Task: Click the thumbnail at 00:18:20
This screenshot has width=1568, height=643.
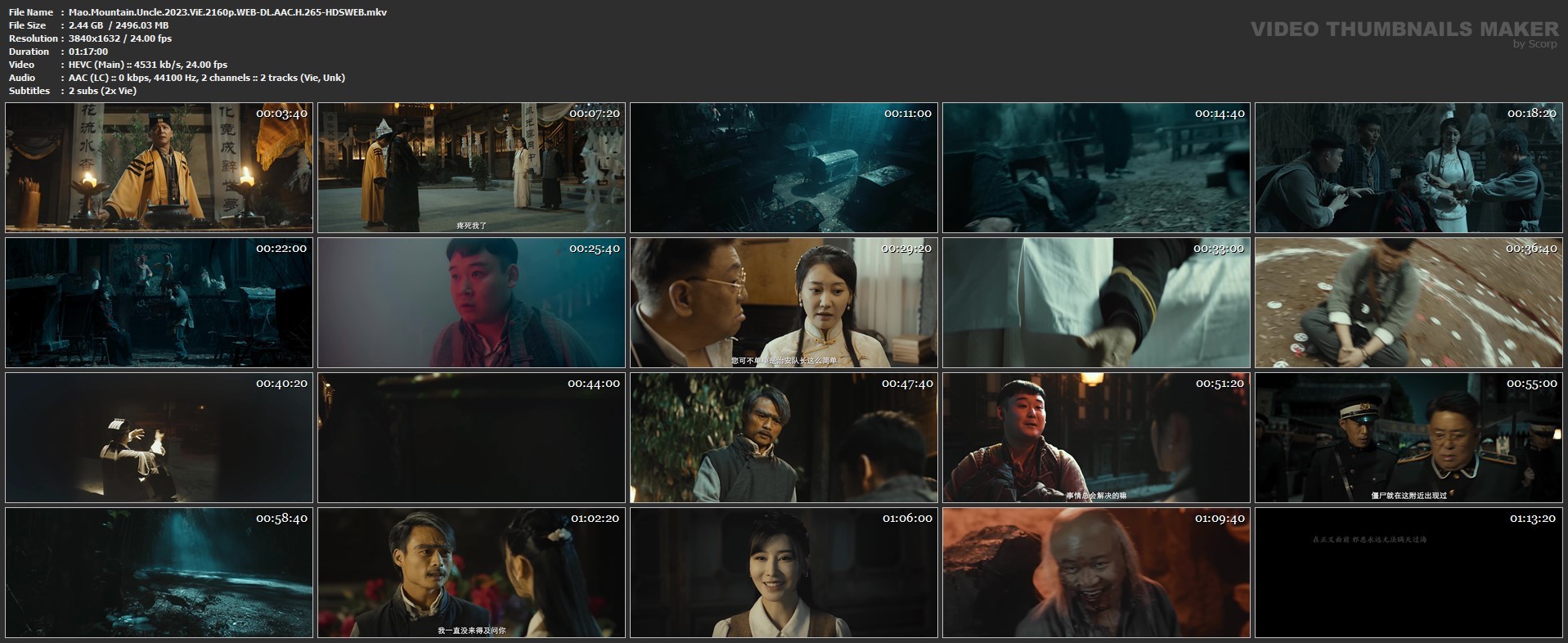Action: (1409, 168)
